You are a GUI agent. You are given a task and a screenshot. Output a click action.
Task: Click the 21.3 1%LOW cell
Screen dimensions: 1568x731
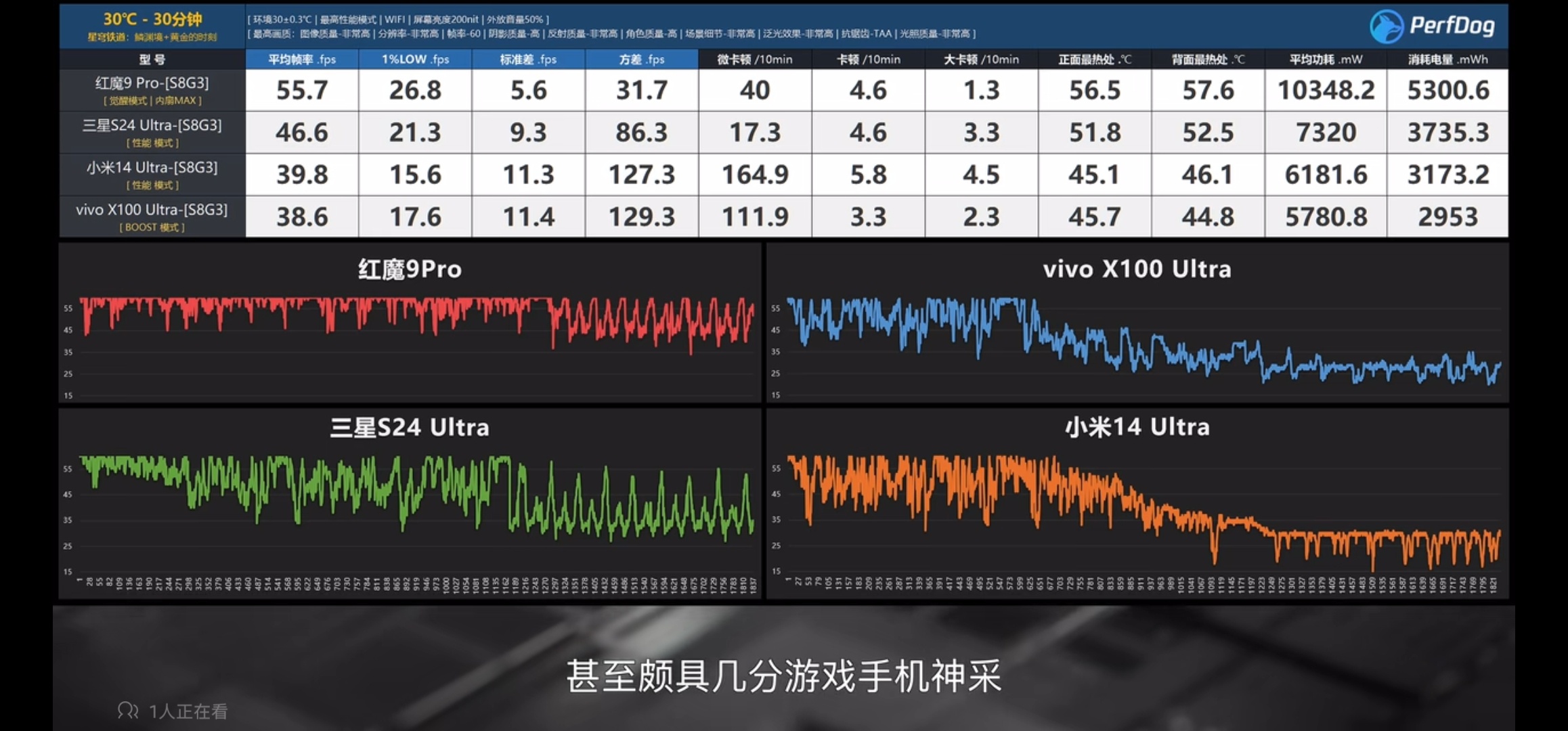(x=415, y=132)
